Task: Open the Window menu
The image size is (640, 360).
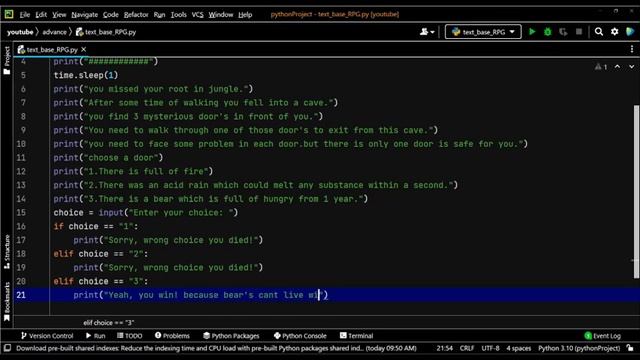Action: pyautogui.click(x=221, y=15)
